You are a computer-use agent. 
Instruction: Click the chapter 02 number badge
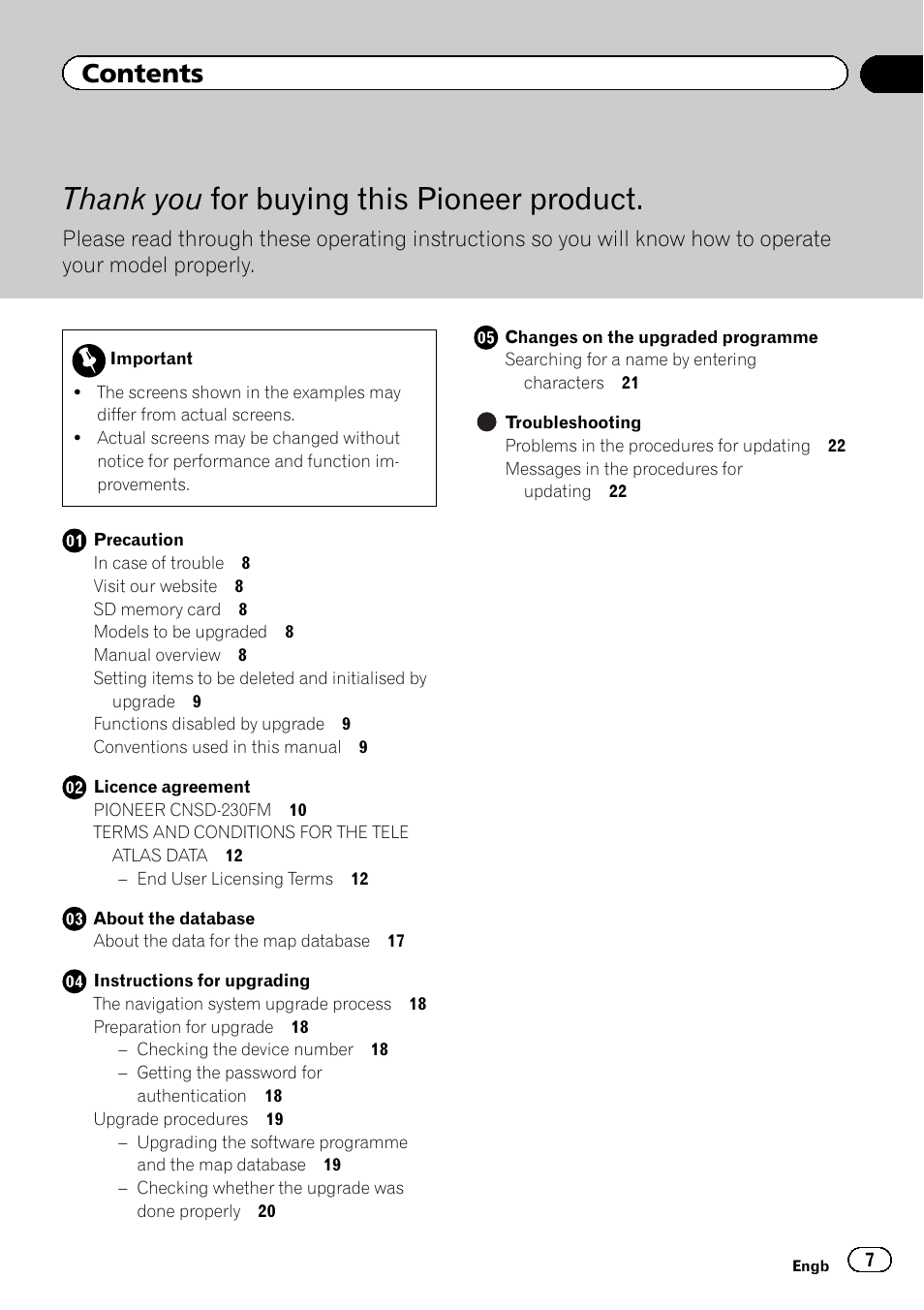(75, 788)
